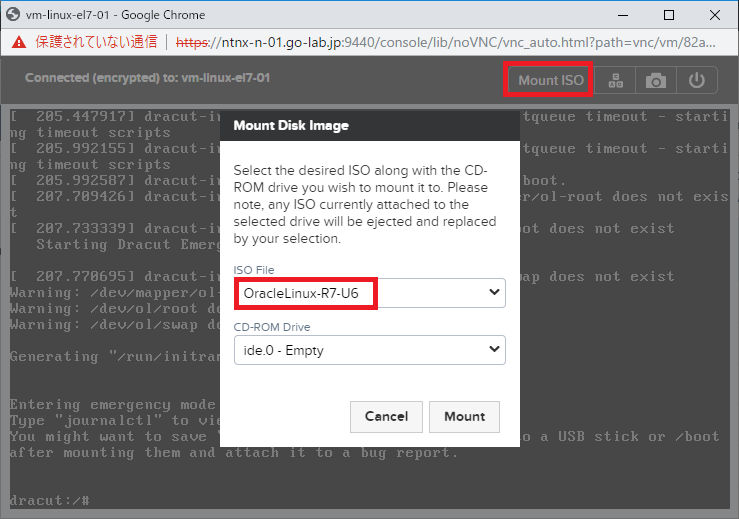Click the Cancel button in dialog

pyautogui.click(x=386, y=417)
